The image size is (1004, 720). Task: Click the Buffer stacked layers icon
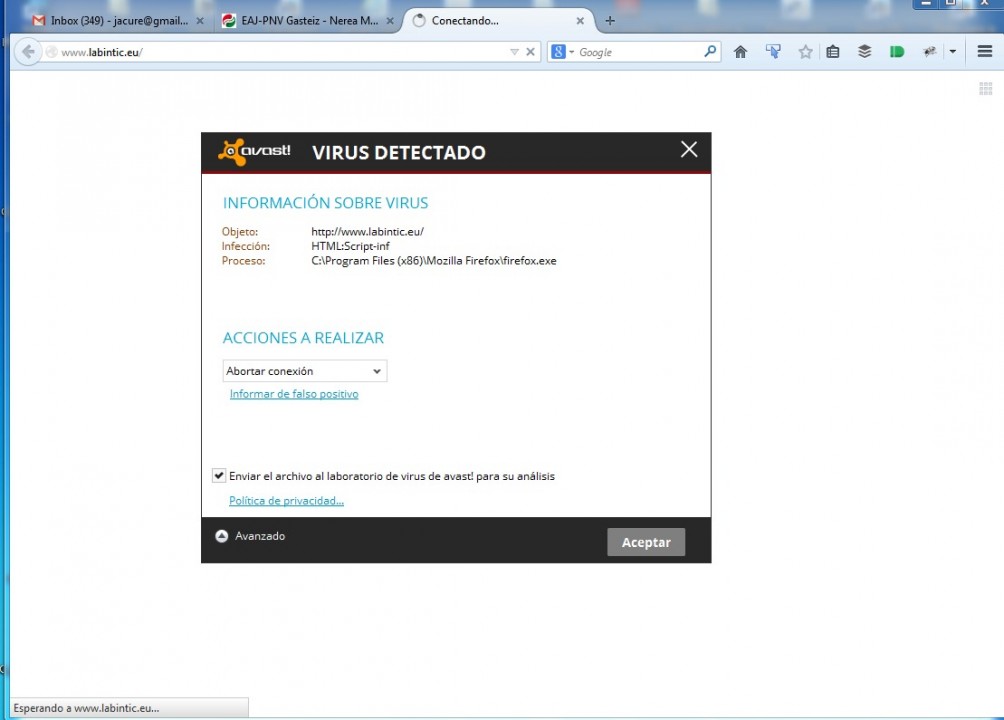tap(865, 52)
